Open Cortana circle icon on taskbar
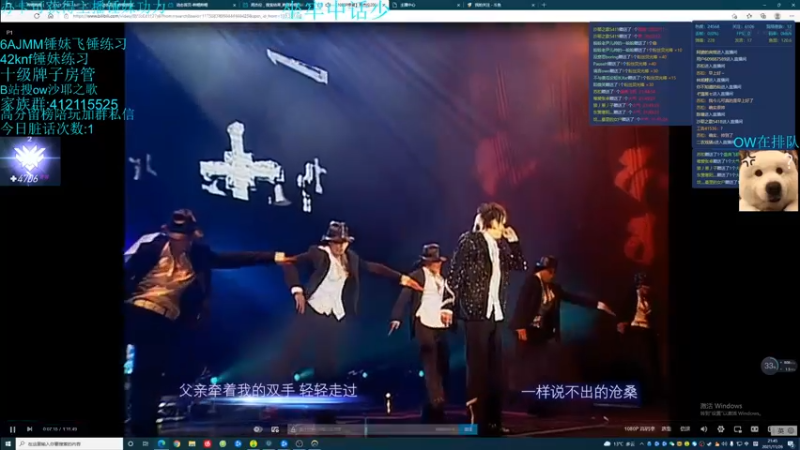Screen dimensions: 800x450 pos(131,444)
